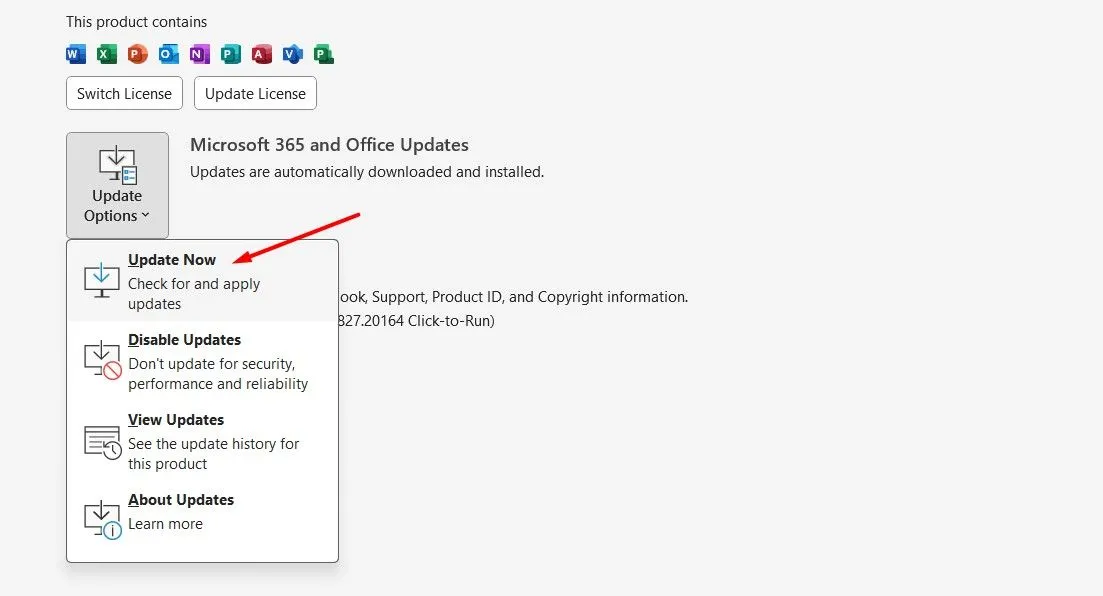Click the Update Now download icon
This screenshot has height=596, width=1103.
click(x=100, y=280)
